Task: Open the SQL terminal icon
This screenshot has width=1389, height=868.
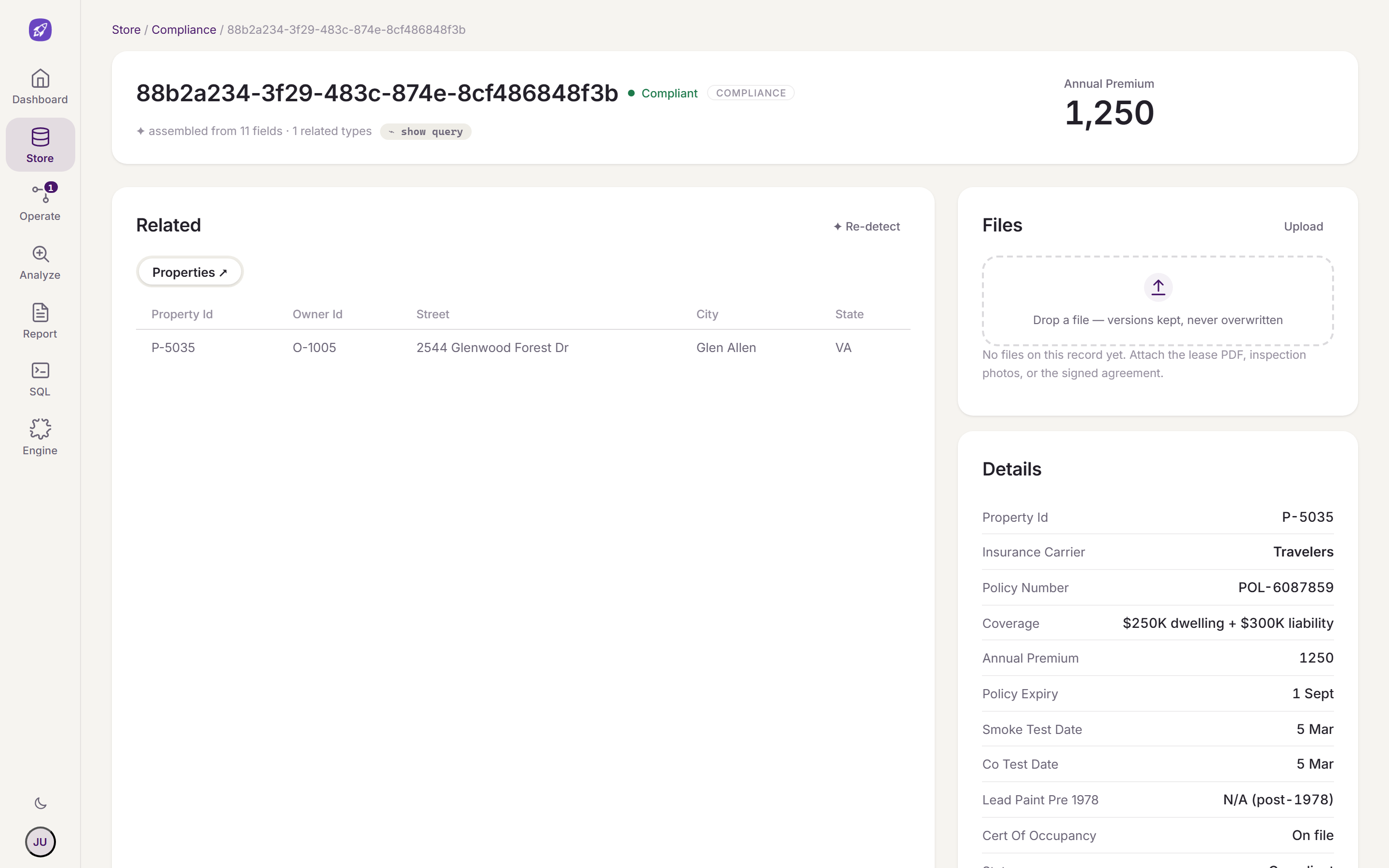Action: pos(40,370)
